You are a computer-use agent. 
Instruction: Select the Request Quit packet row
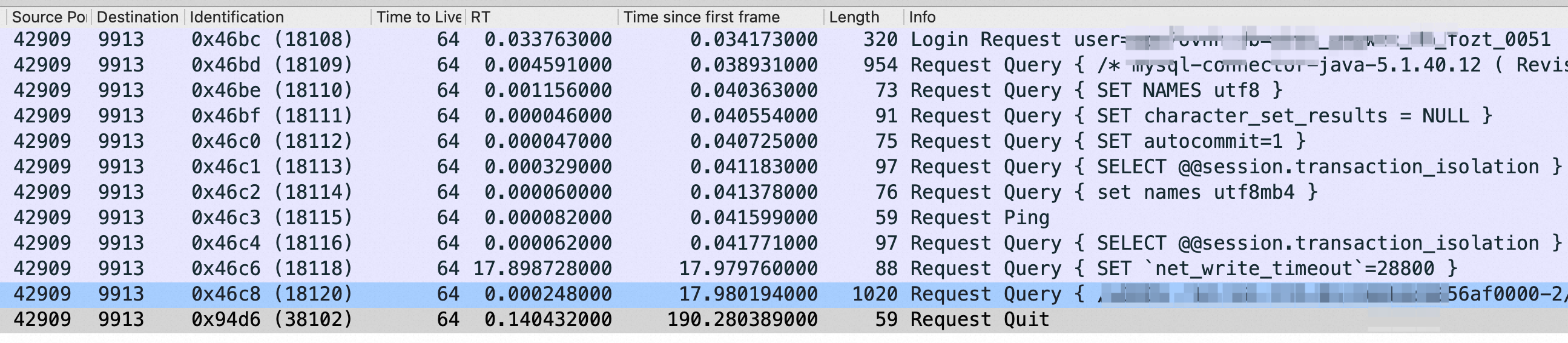click(784, 320)
